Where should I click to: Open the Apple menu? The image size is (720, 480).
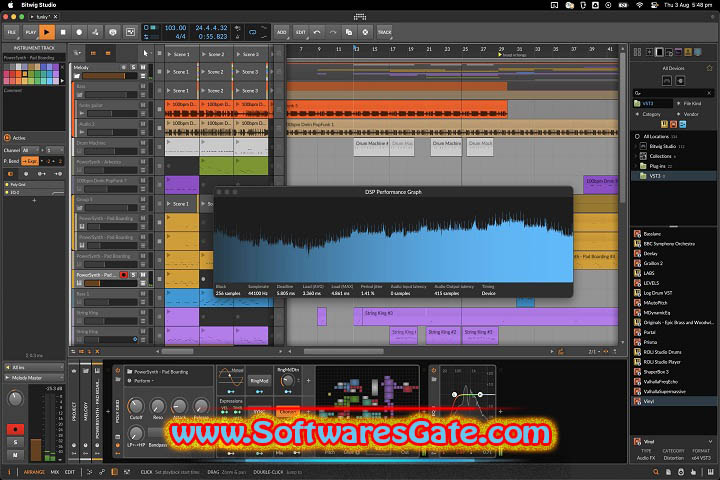pos(11,5)
